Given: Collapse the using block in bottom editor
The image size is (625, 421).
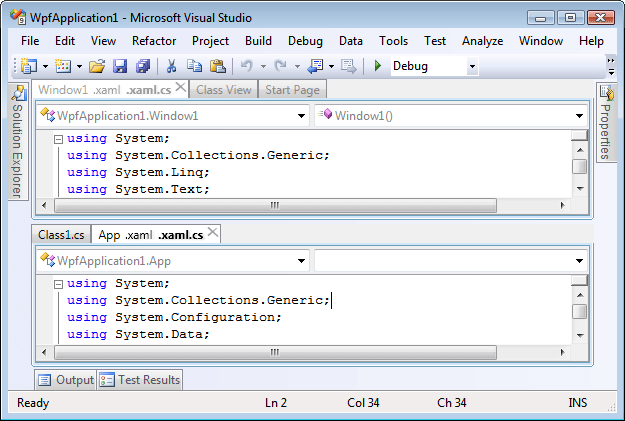Looking at the screenshot, I should click(x=58, y=284).
